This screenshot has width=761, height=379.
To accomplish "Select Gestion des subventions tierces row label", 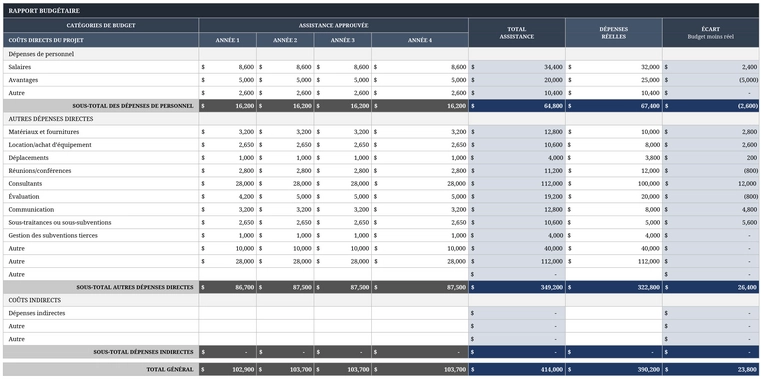I will tap(101, 235).
